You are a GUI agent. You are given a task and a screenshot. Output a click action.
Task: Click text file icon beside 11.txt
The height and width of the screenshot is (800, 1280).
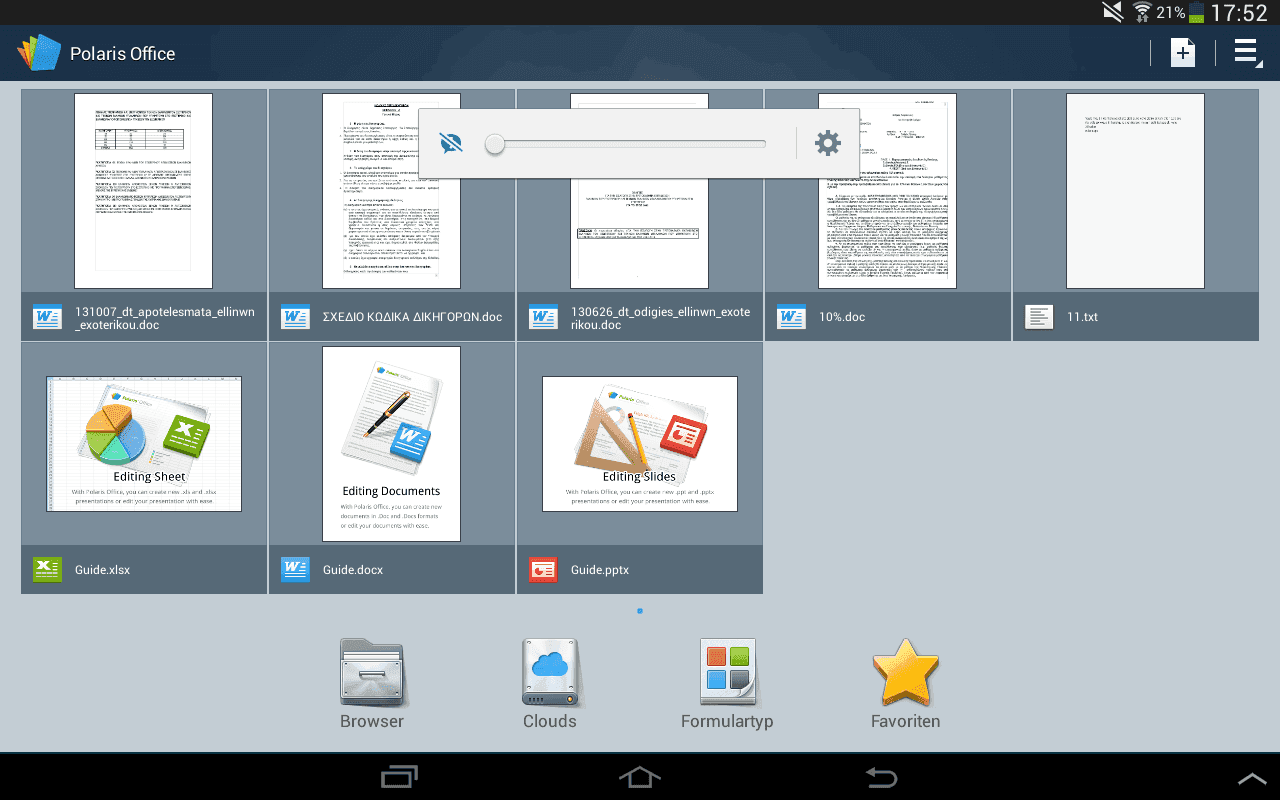pyautogui.click(x=1039, y=317)
